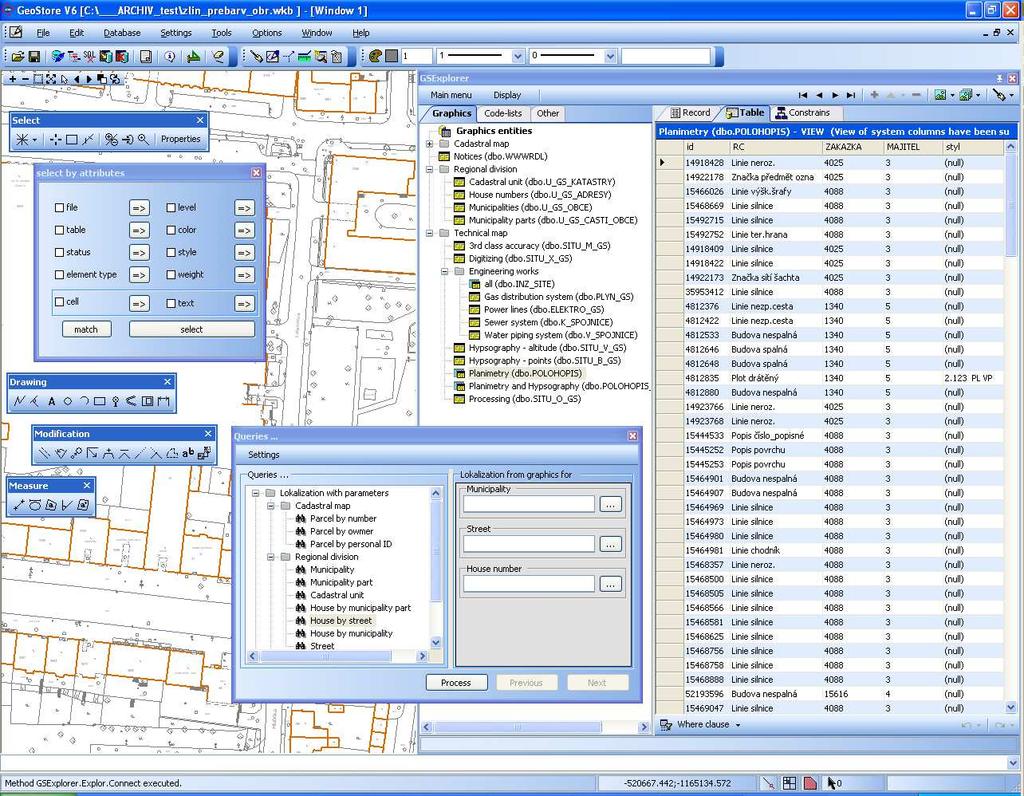1024x796 pixels.
Task: Open the line weight dropdown showing 0
Action: point(611,56)
